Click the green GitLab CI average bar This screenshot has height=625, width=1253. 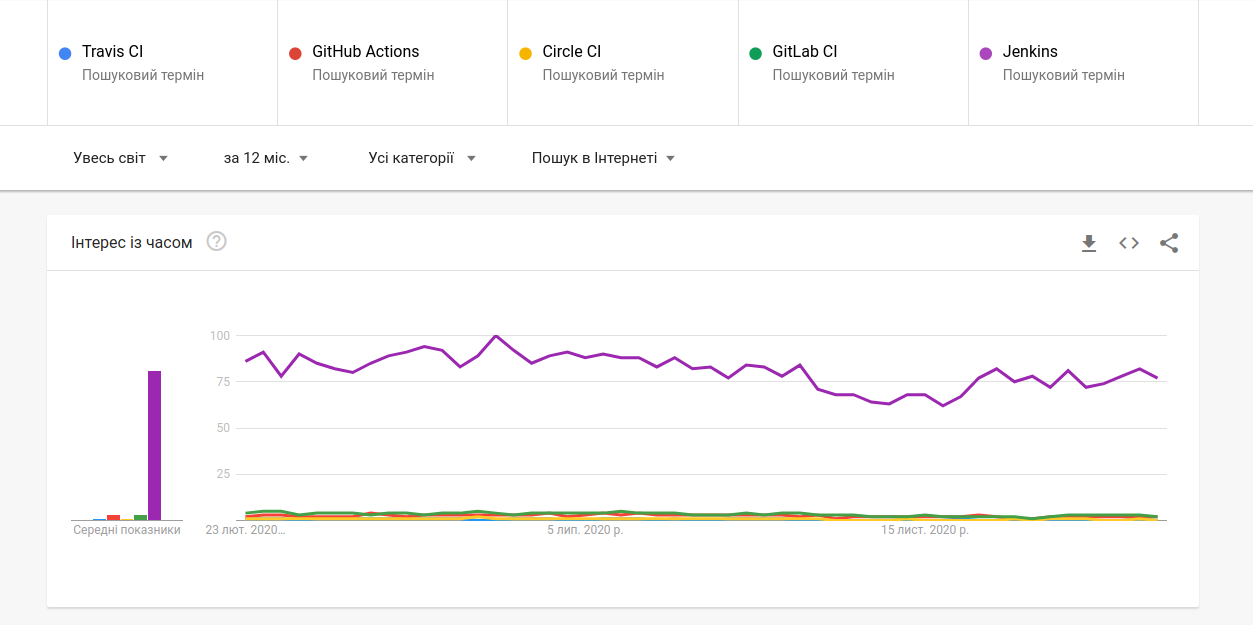click(141, 517)
